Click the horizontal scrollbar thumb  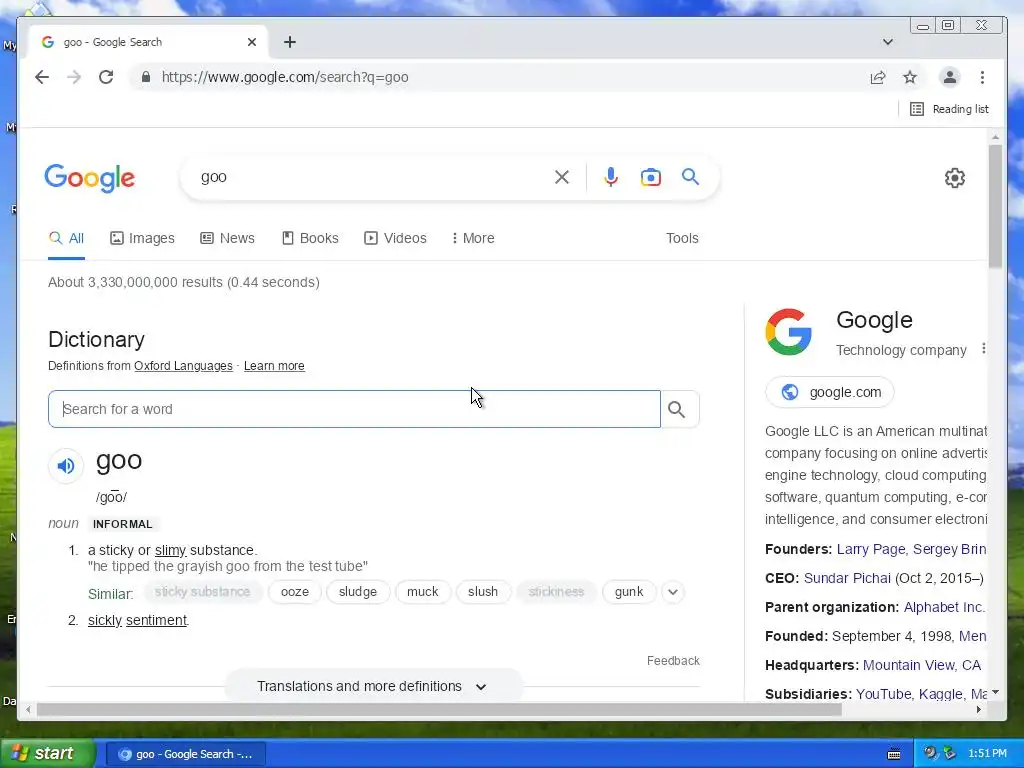440,709
